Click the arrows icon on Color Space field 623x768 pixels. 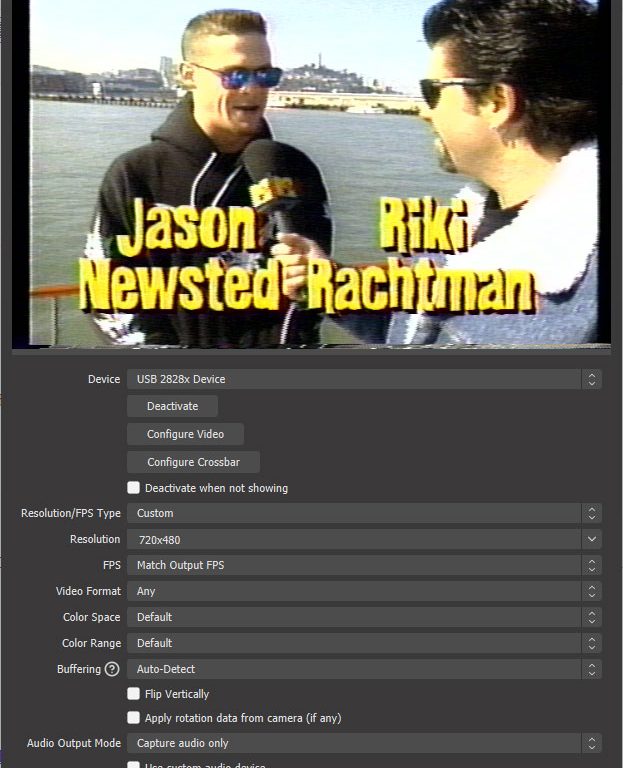592,617
